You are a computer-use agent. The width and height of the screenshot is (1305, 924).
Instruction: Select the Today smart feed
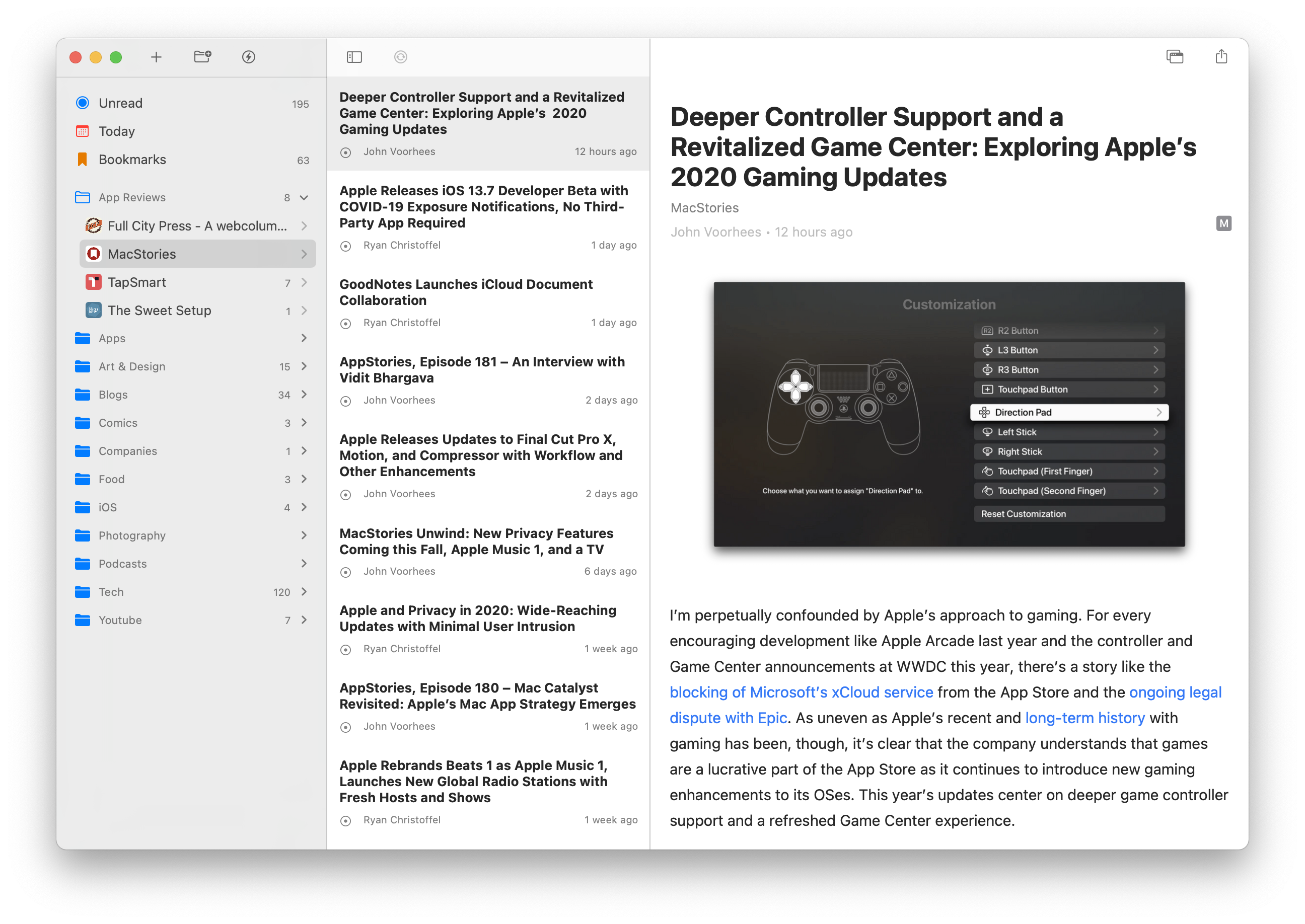[191, 131]
